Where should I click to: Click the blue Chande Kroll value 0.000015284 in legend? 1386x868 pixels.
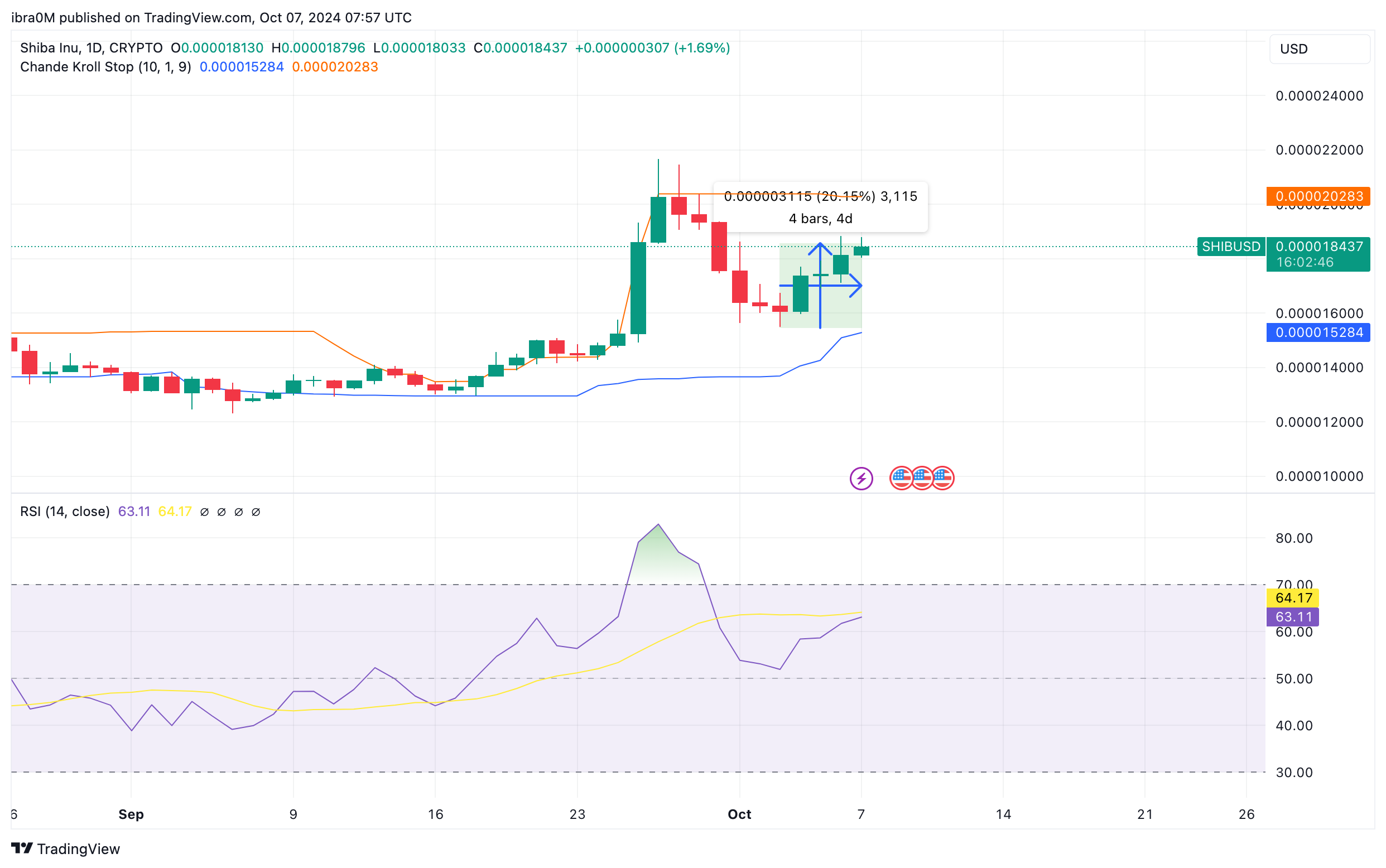pyautogui.click(x=242, y=66)
